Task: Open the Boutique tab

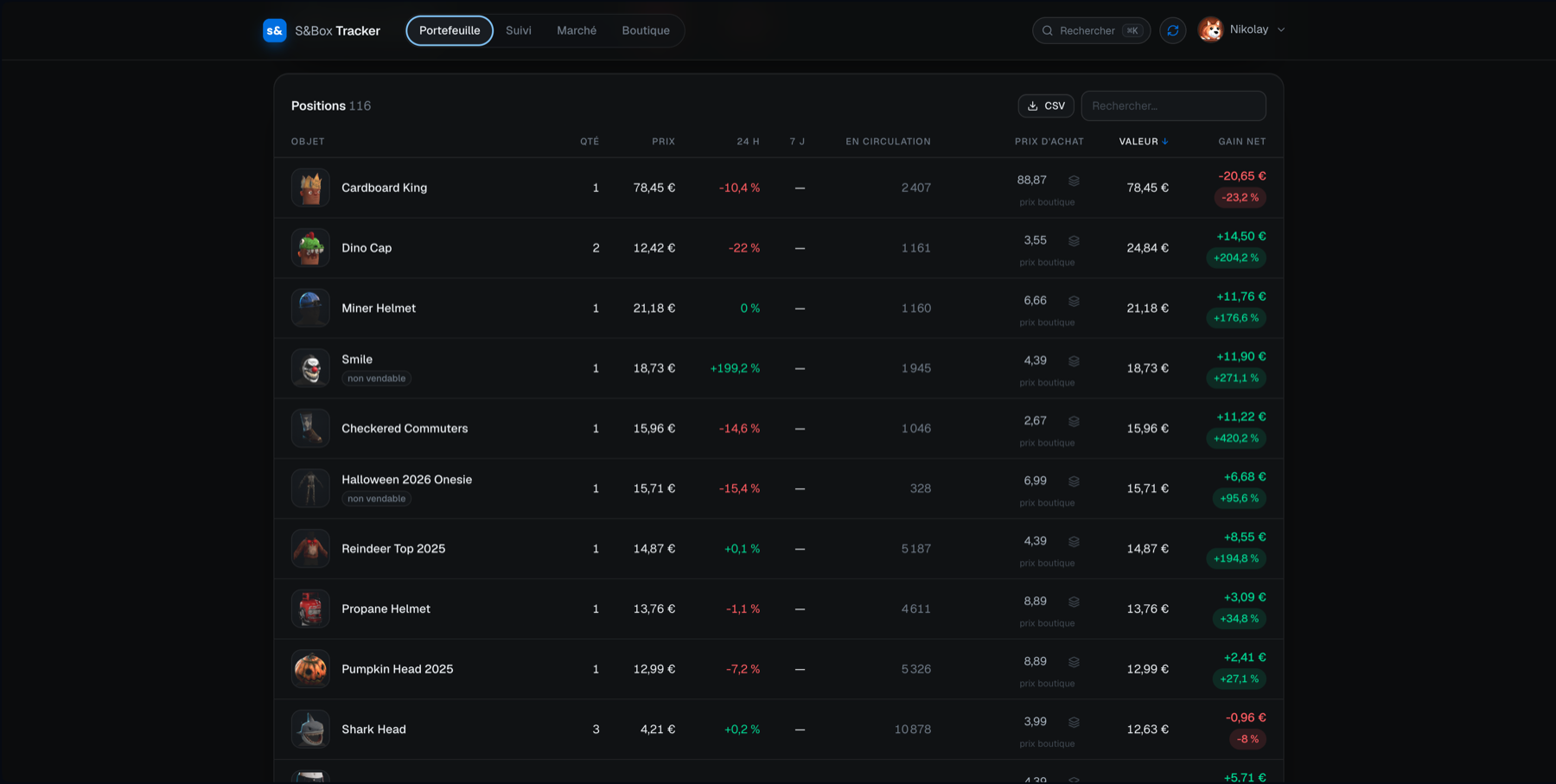Action: (x=646, y=30)
